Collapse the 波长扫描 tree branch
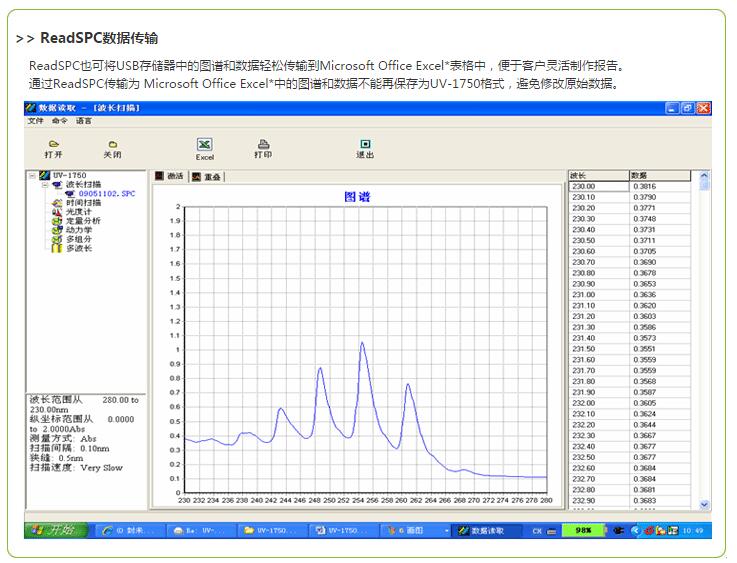The width and height of the screenshot is (737, 563). pyautogui.click(x=46, y=185)
